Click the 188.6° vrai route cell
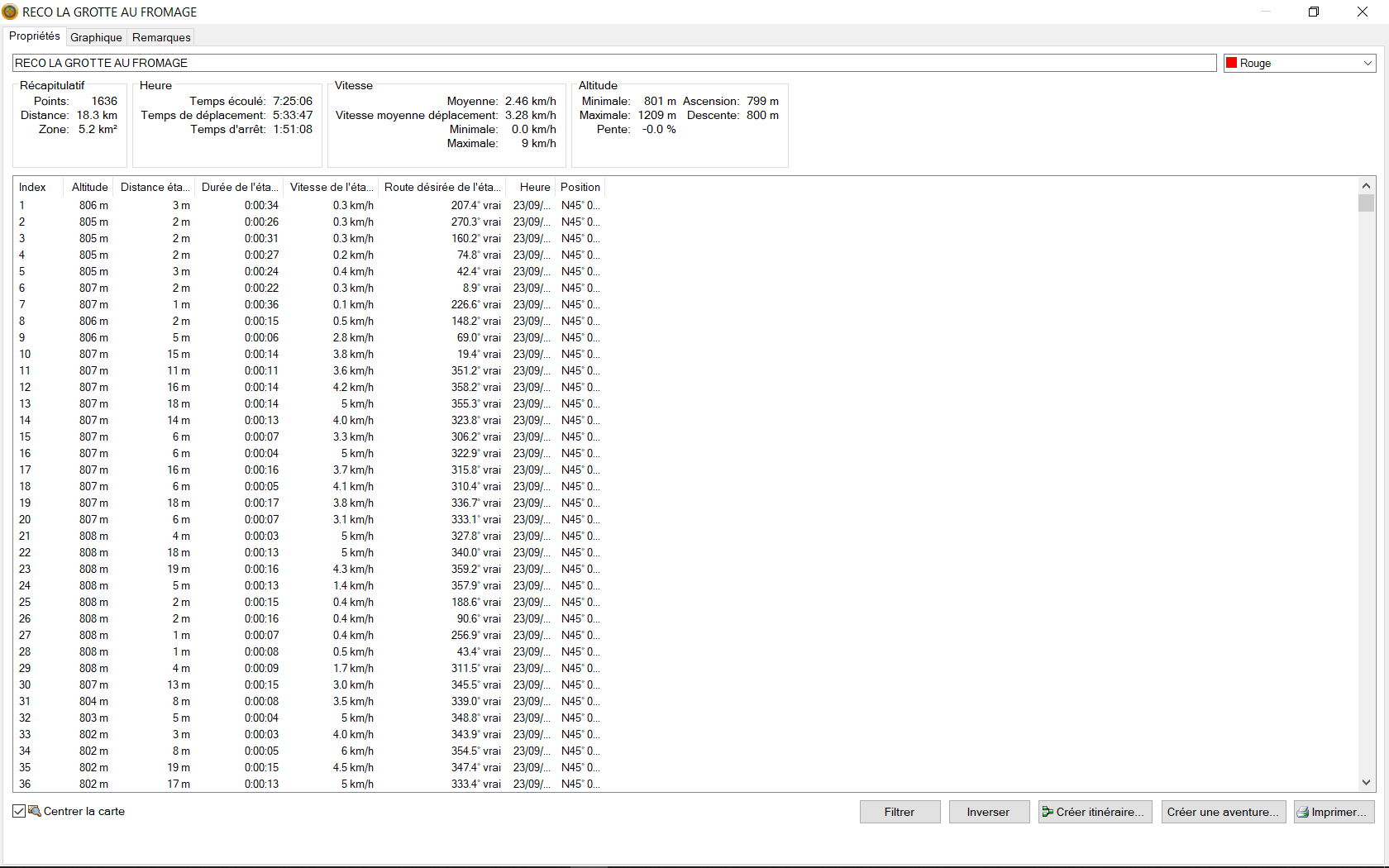 pyautogui.click(x=475, y=602)
